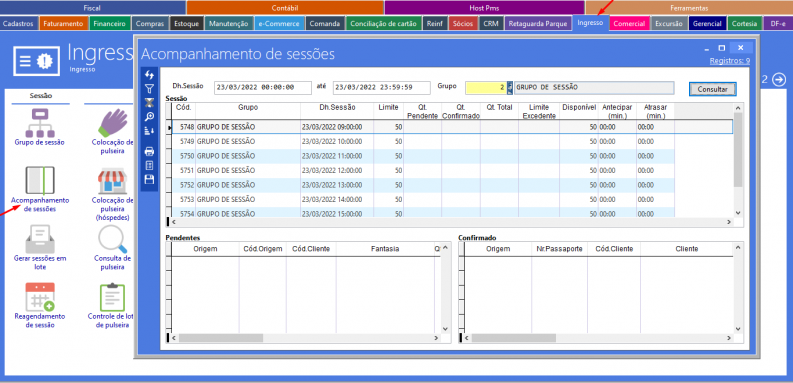The height and width of the screenshot is (383, 793).
Task: Open the Financeiro tab
Action: point(109,23)
